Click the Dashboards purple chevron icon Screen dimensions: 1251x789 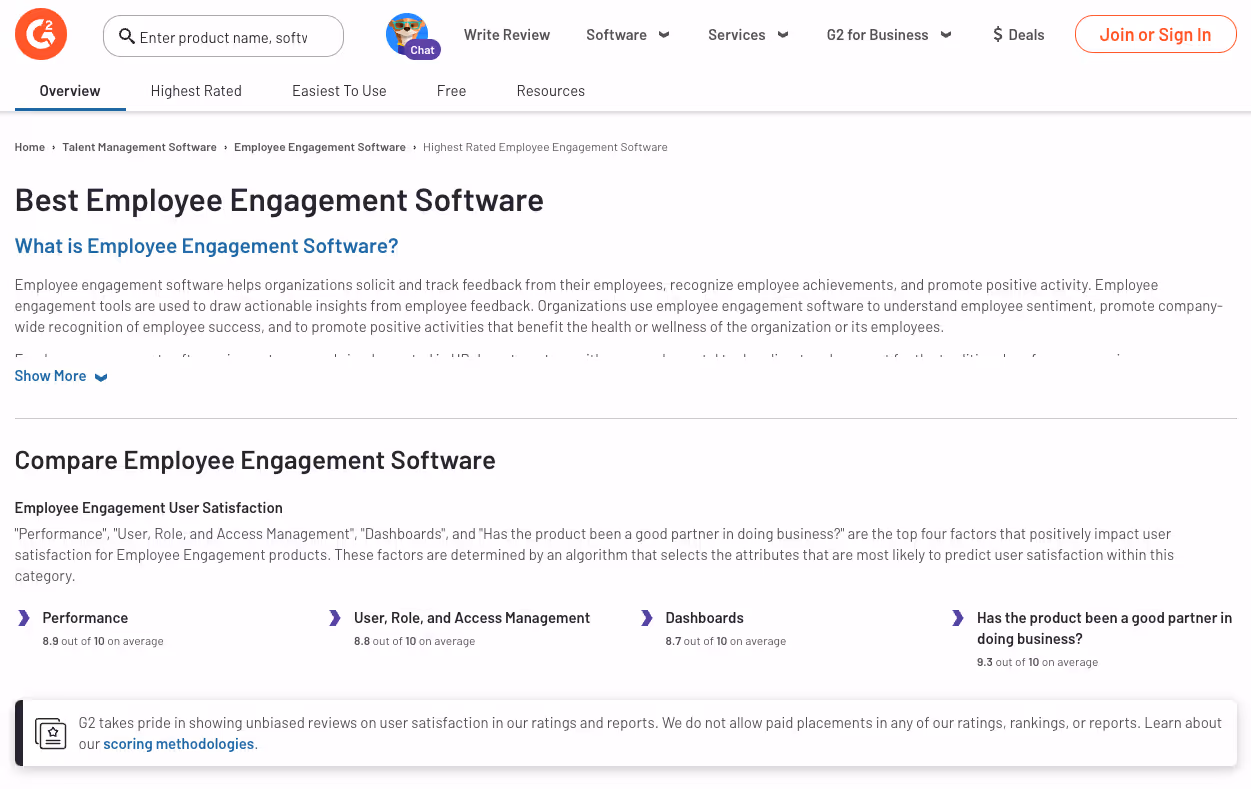647,618
